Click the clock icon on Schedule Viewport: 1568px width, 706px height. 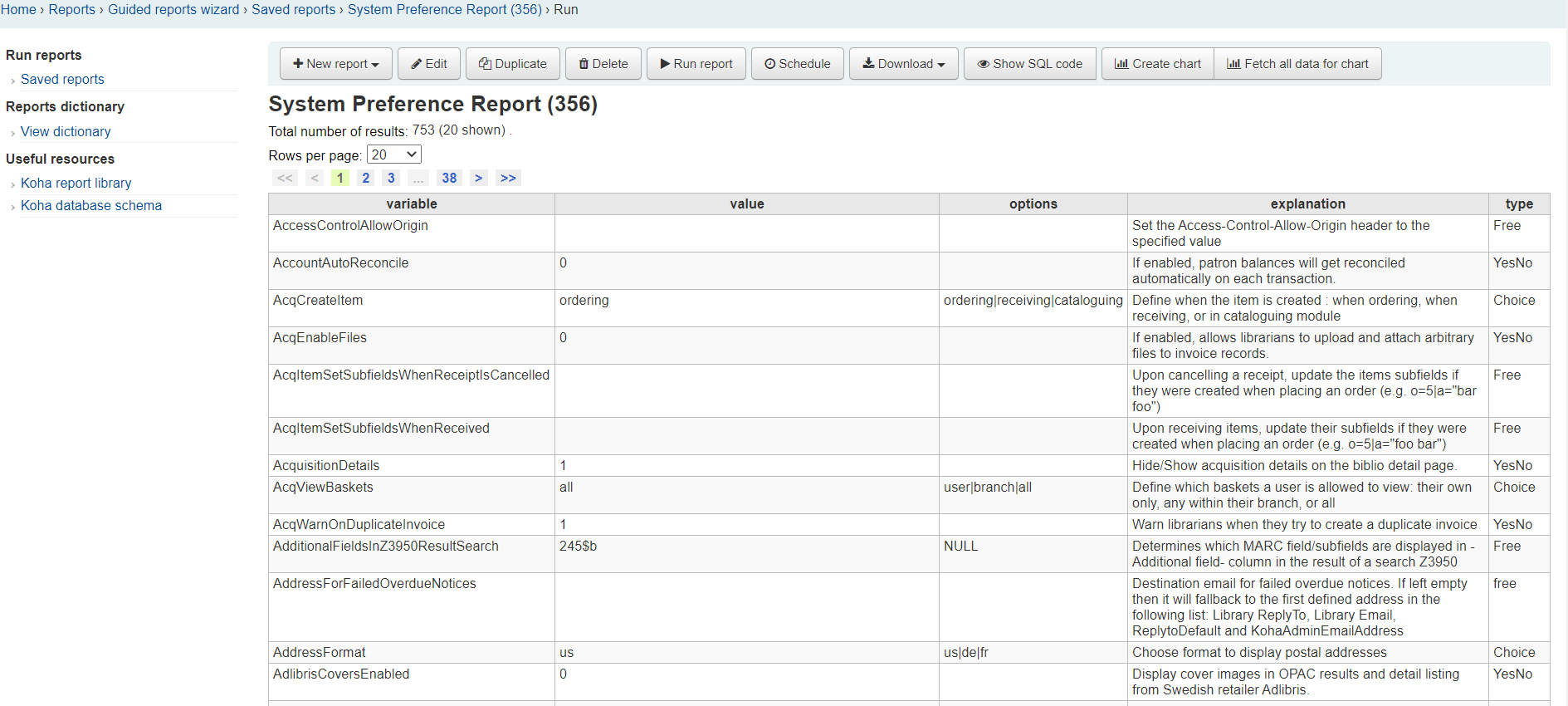pos(769,64)
